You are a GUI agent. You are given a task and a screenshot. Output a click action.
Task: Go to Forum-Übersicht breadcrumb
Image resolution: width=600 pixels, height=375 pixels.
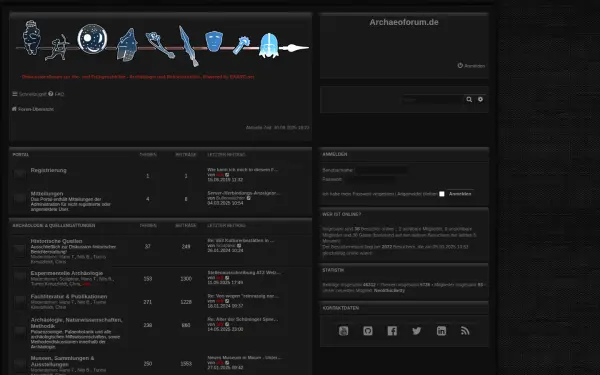36,109
